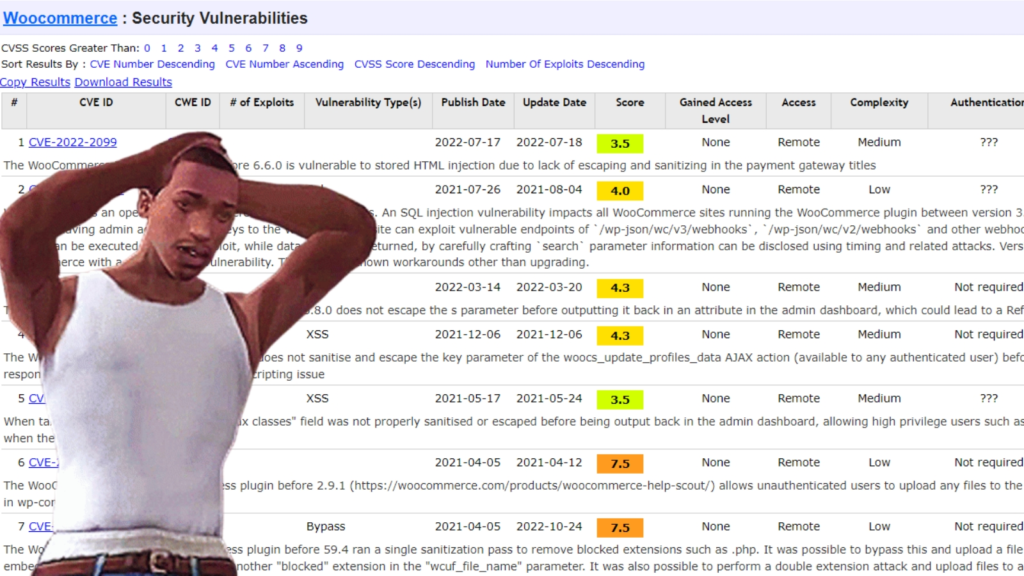Filter CVSS scores greater than 2
Image resolution: width=1024 pixels, height=576 pixels.
pos(181,48)
